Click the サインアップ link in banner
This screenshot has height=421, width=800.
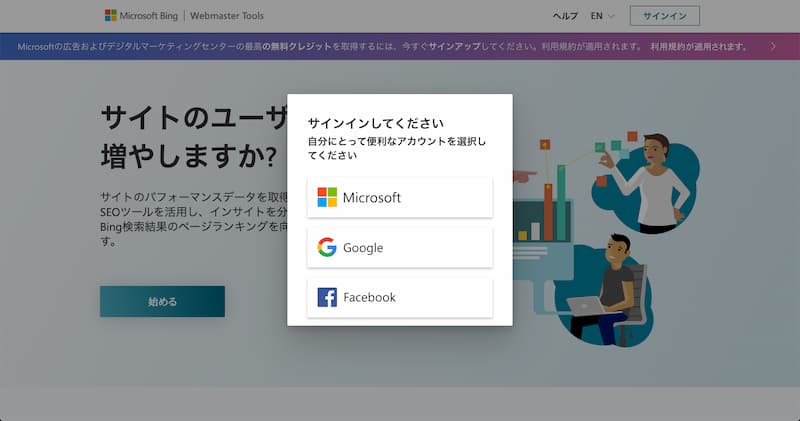click(x=455, y=46)
